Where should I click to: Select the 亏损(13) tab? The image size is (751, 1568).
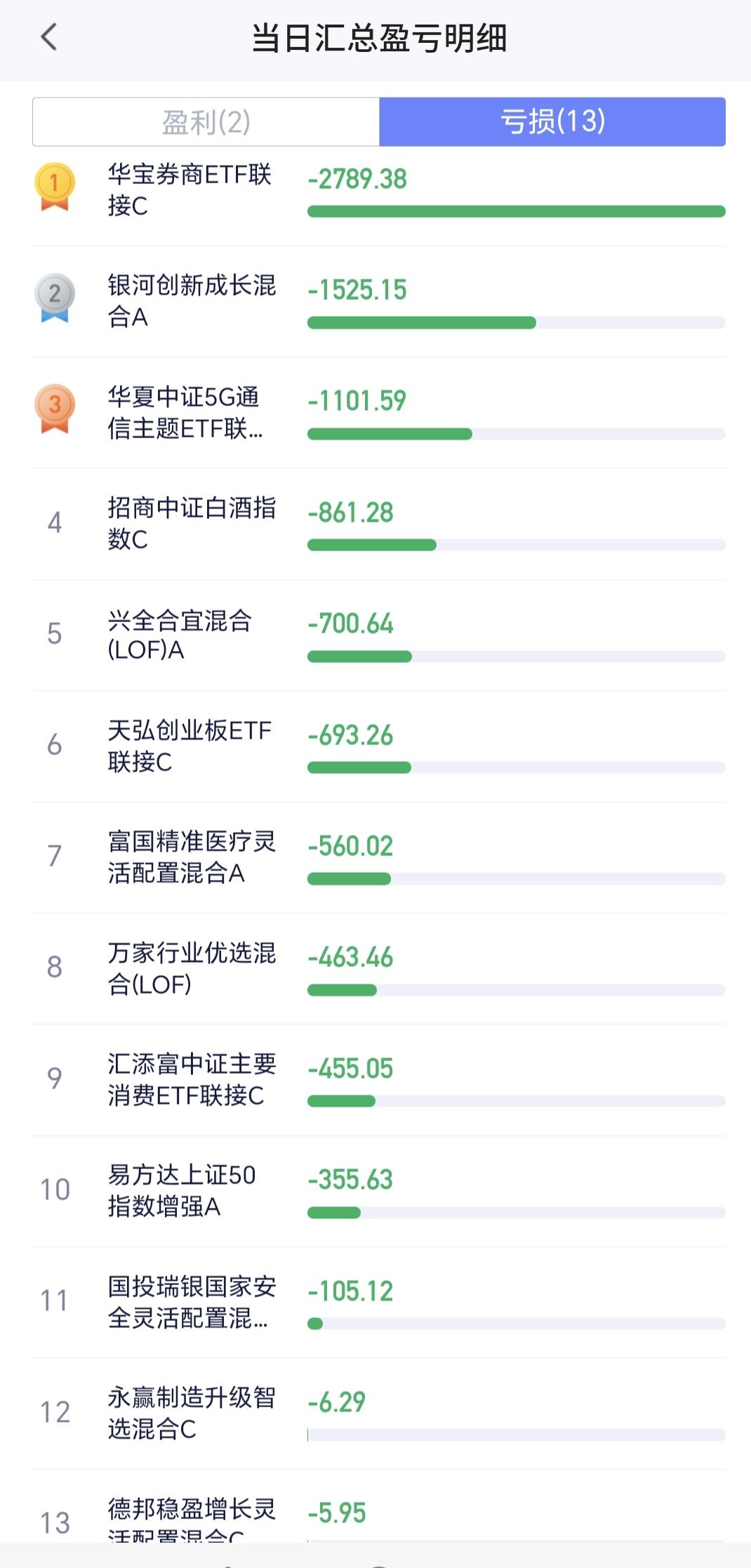tap(552, 122)
